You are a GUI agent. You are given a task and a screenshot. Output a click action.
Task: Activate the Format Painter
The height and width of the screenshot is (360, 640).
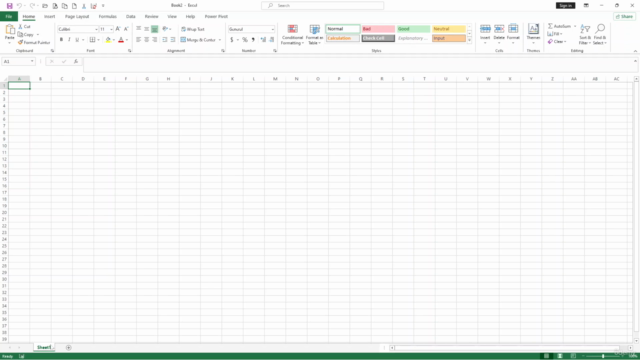tap(34, 42)
